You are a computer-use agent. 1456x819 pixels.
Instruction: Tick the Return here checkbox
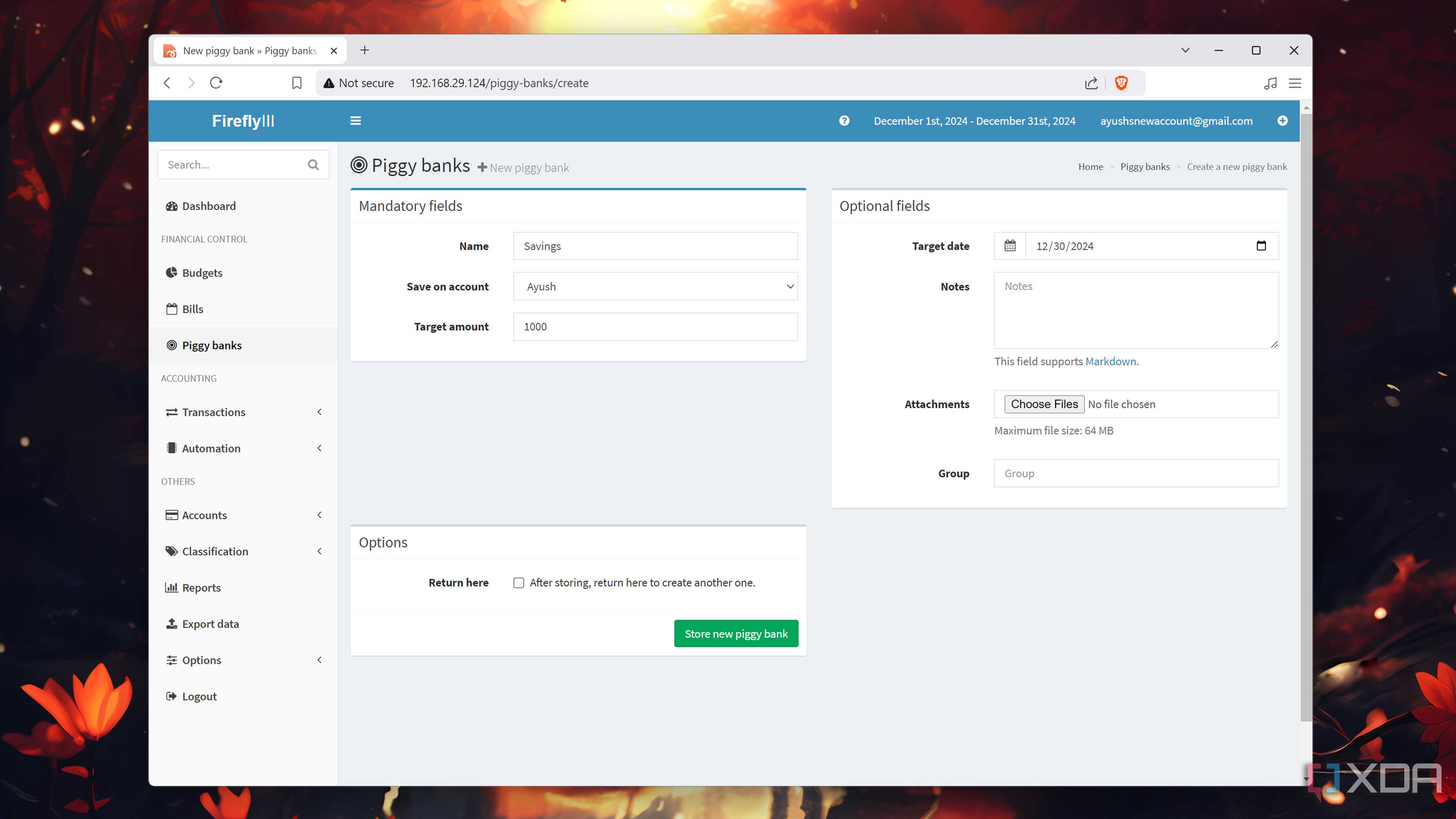click(x=518, y=583)
